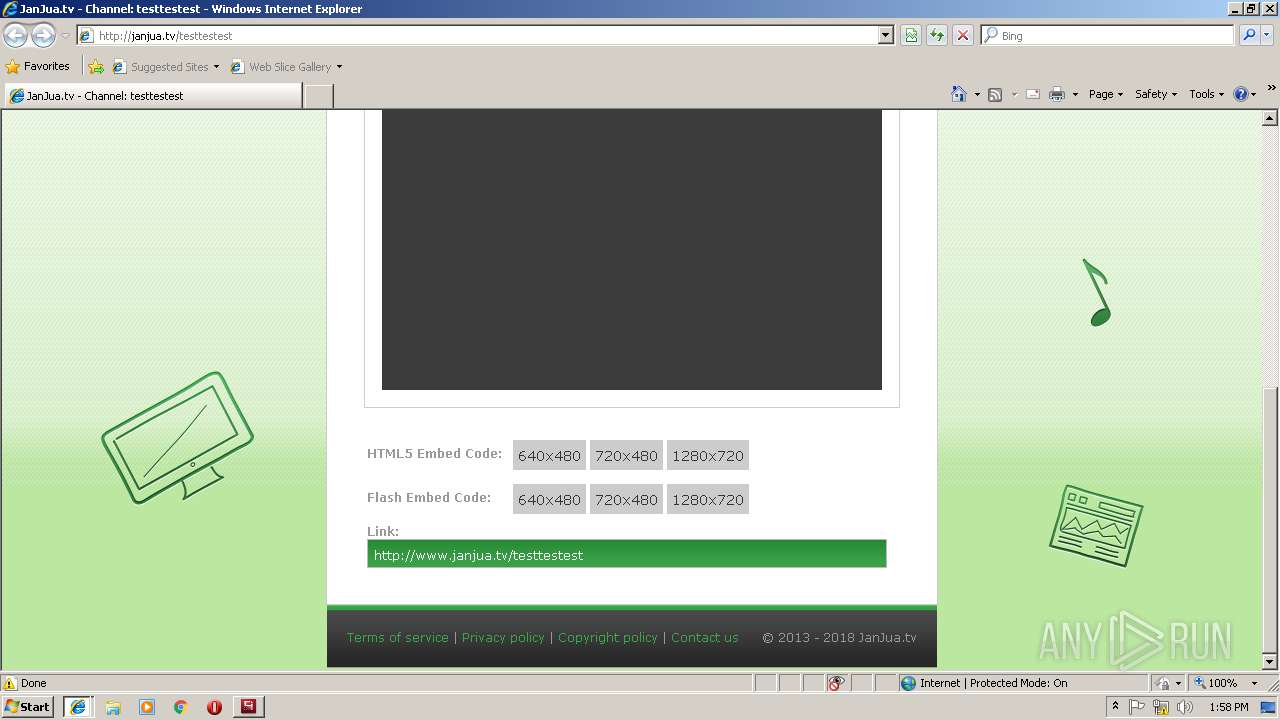
Task: Click the scrollbar up arrow
Action: pyautogui.click(x=1270, y=118)
